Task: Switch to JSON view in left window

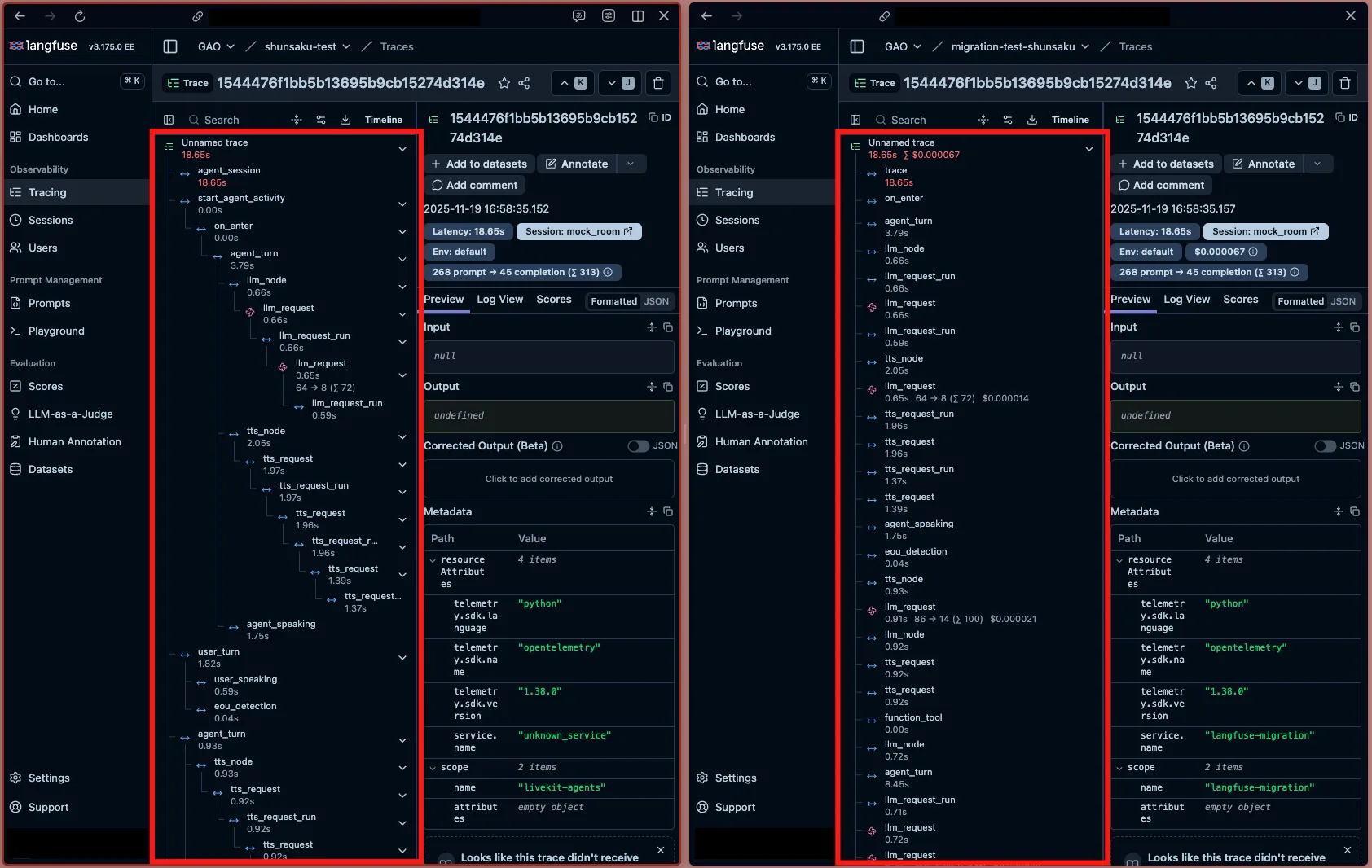Action: pos(657,301)
